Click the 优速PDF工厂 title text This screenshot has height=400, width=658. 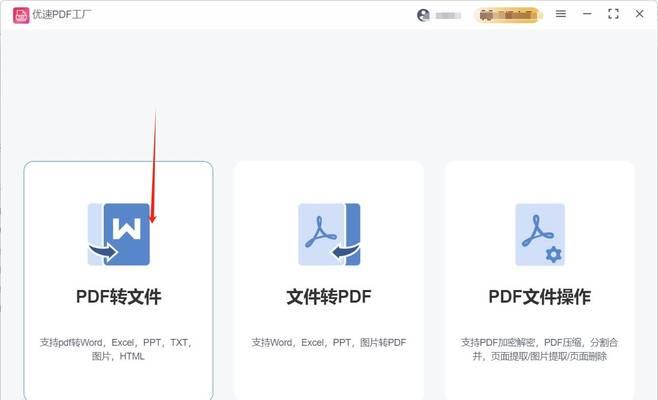point(62,15)
